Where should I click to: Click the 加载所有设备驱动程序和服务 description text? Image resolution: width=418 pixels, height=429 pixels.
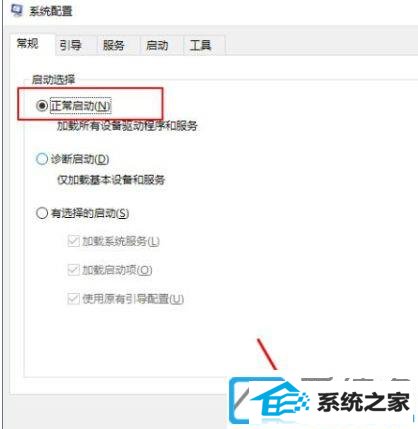pyautogui.click(x=127, y=126)
